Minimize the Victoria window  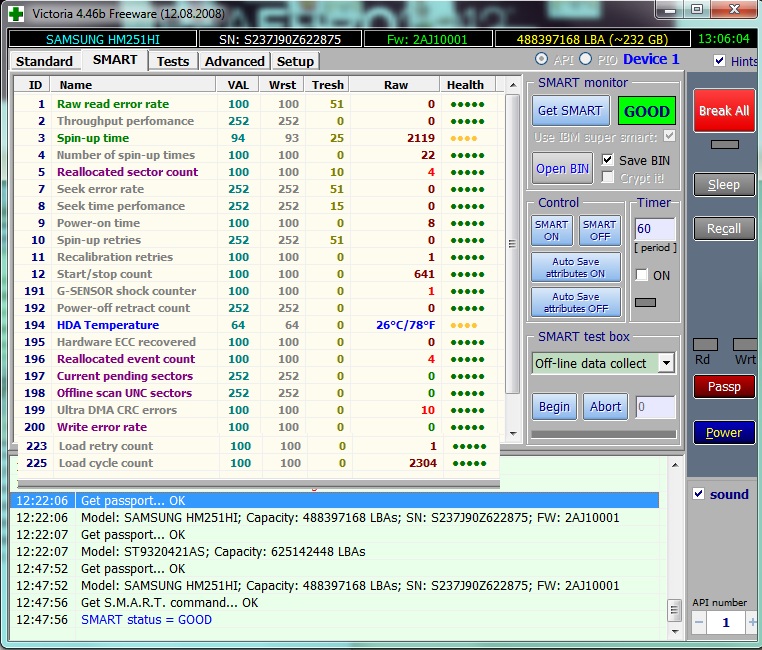(x=670, y=10)
